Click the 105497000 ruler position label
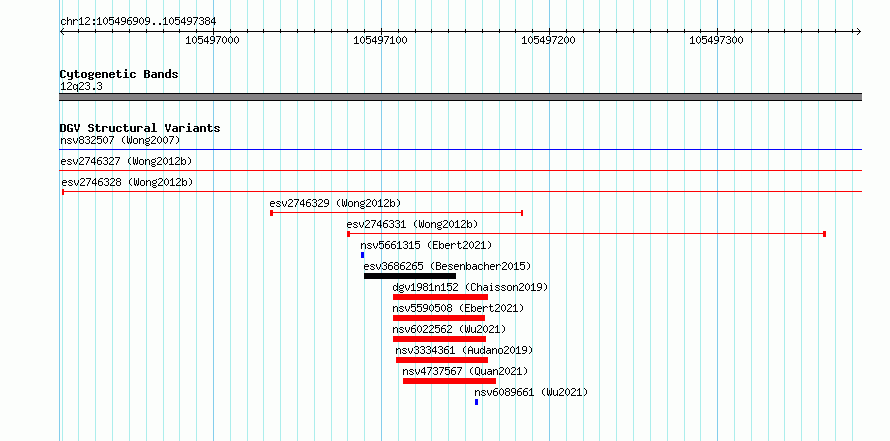 pos(212,40)
